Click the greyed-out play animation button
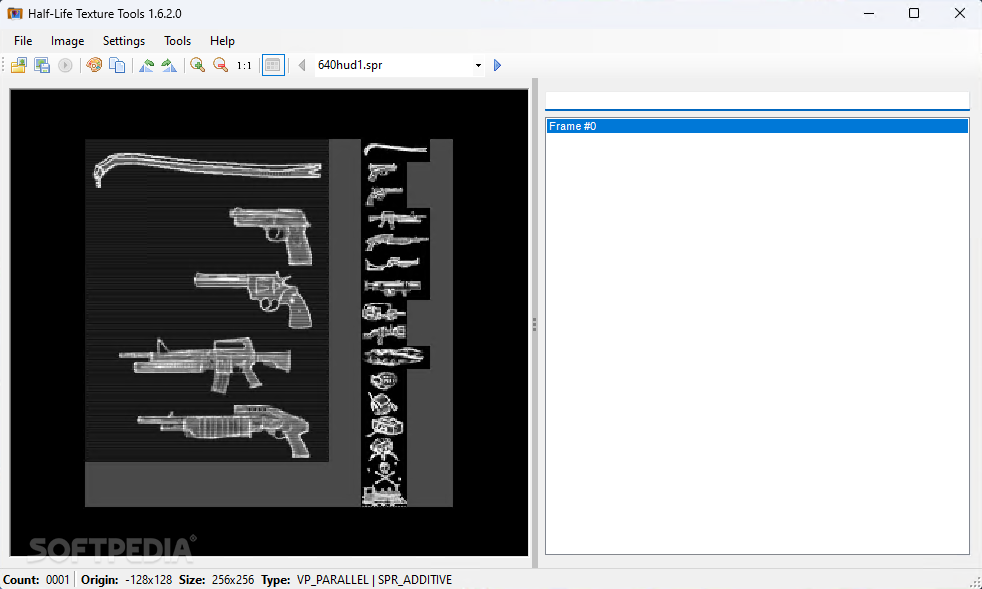 (x=65, y=65)
